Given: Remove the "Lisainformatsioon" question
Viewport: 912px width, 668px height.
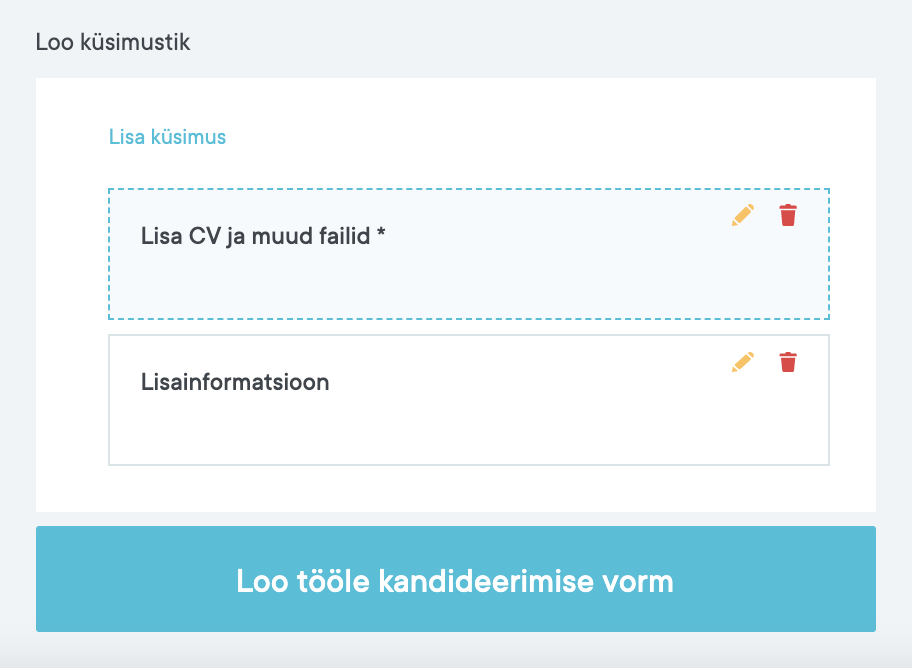Looking at the screenshot, I should (x=788, y=362).
